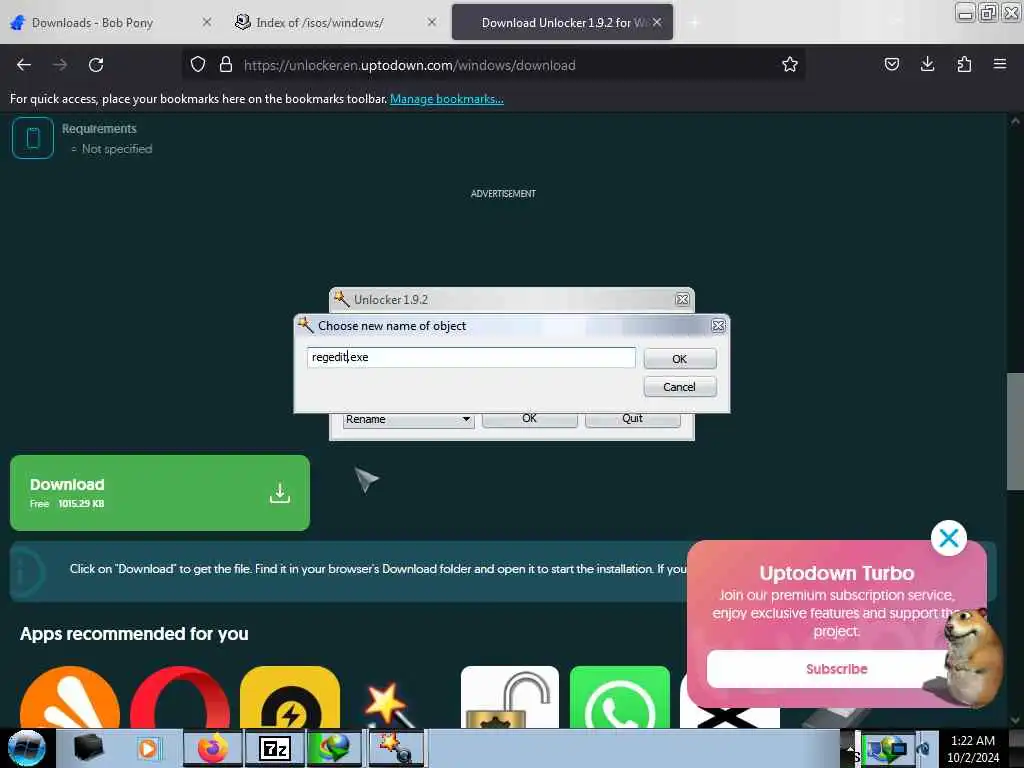Close the Downloads - Bob Pony tab
The height and width of the screenshot is (768, 1024).
pos(206,22)
